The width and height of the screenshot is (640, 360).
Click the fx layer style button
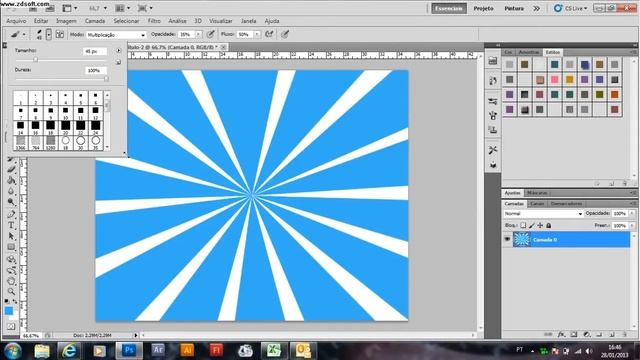[561, 334]
